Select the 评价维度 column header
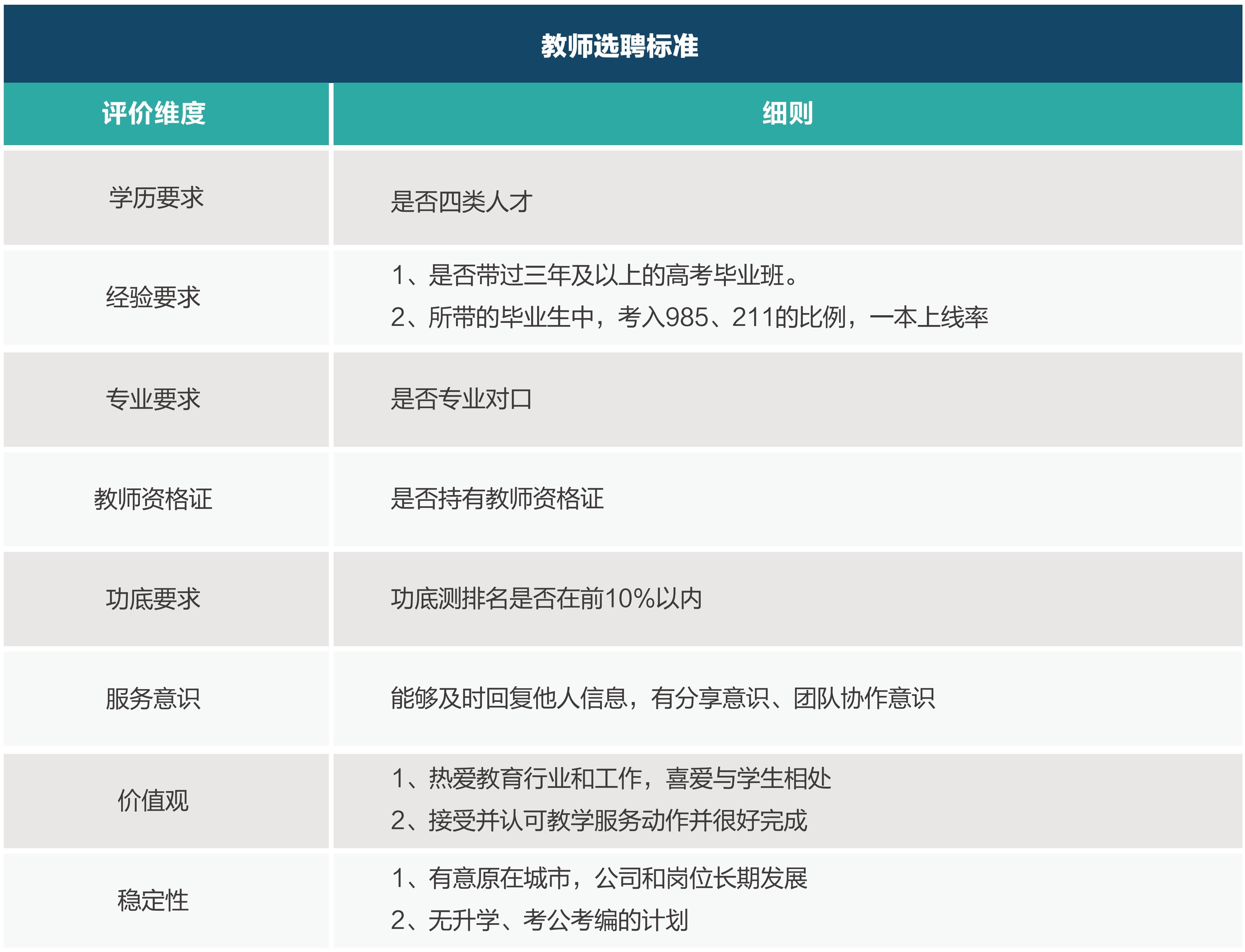The width and height of the screenshot is (1245, 952). tap(154, 113)
